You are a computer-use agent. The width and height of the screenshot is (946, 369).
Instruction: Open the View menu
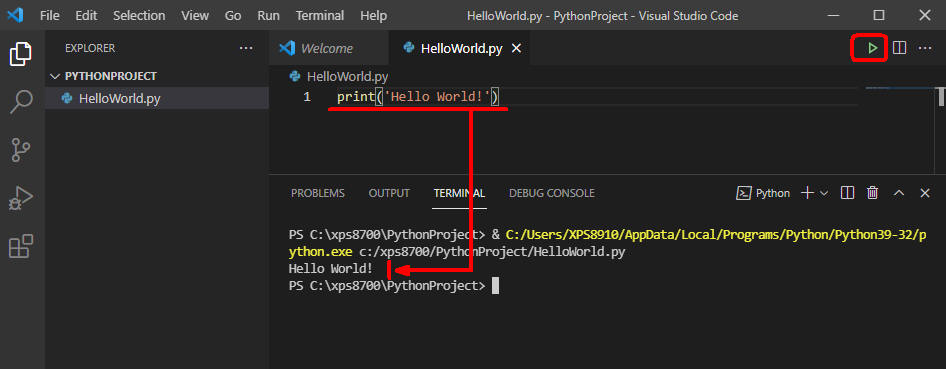click(195, 16)
